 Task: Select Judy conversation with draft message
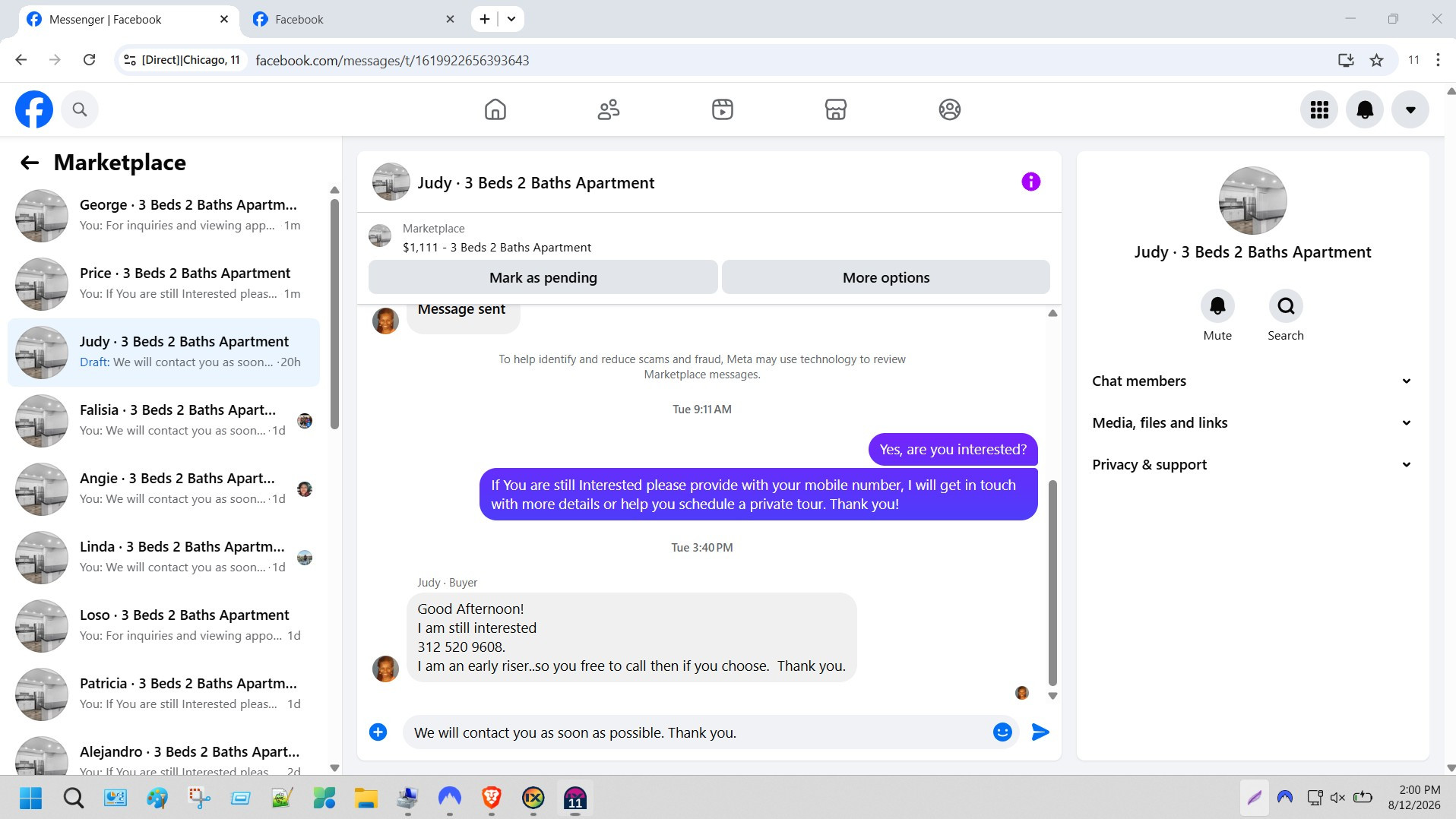pyautogui.click(x=163, y=353)
